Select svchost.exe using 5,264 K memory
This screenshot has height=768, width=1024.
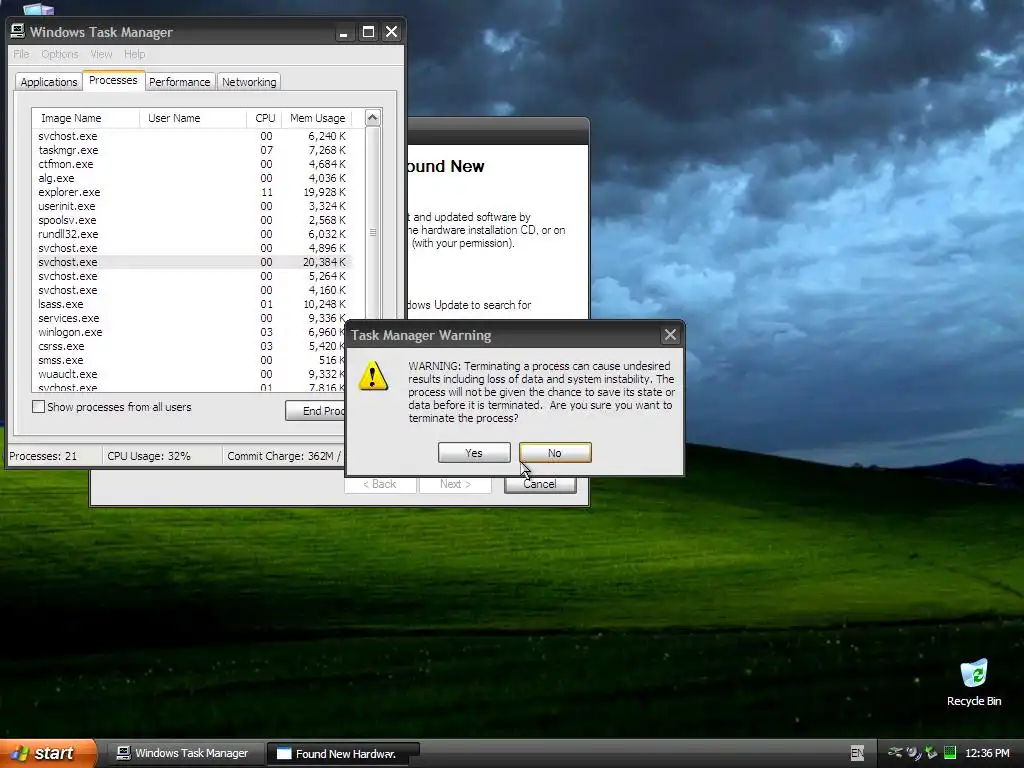(x=191, y=276)
